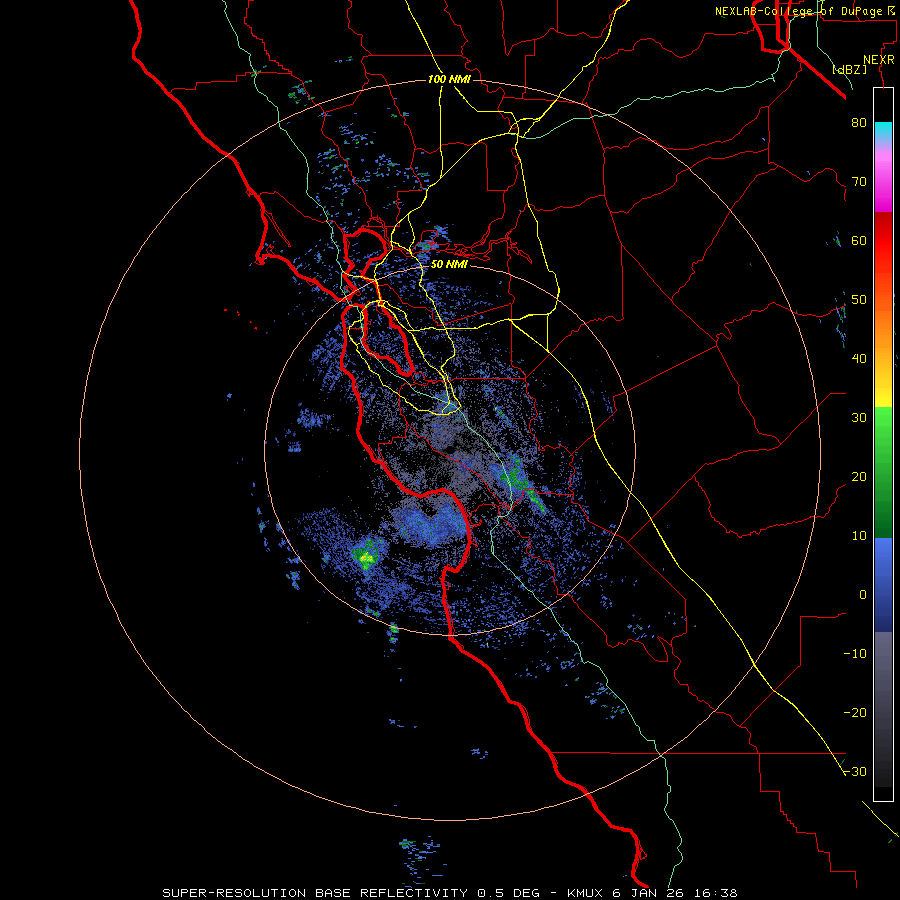900x900 pixels.
Task: Click the yellow-green offshore storm cell core
Action: 366,557
